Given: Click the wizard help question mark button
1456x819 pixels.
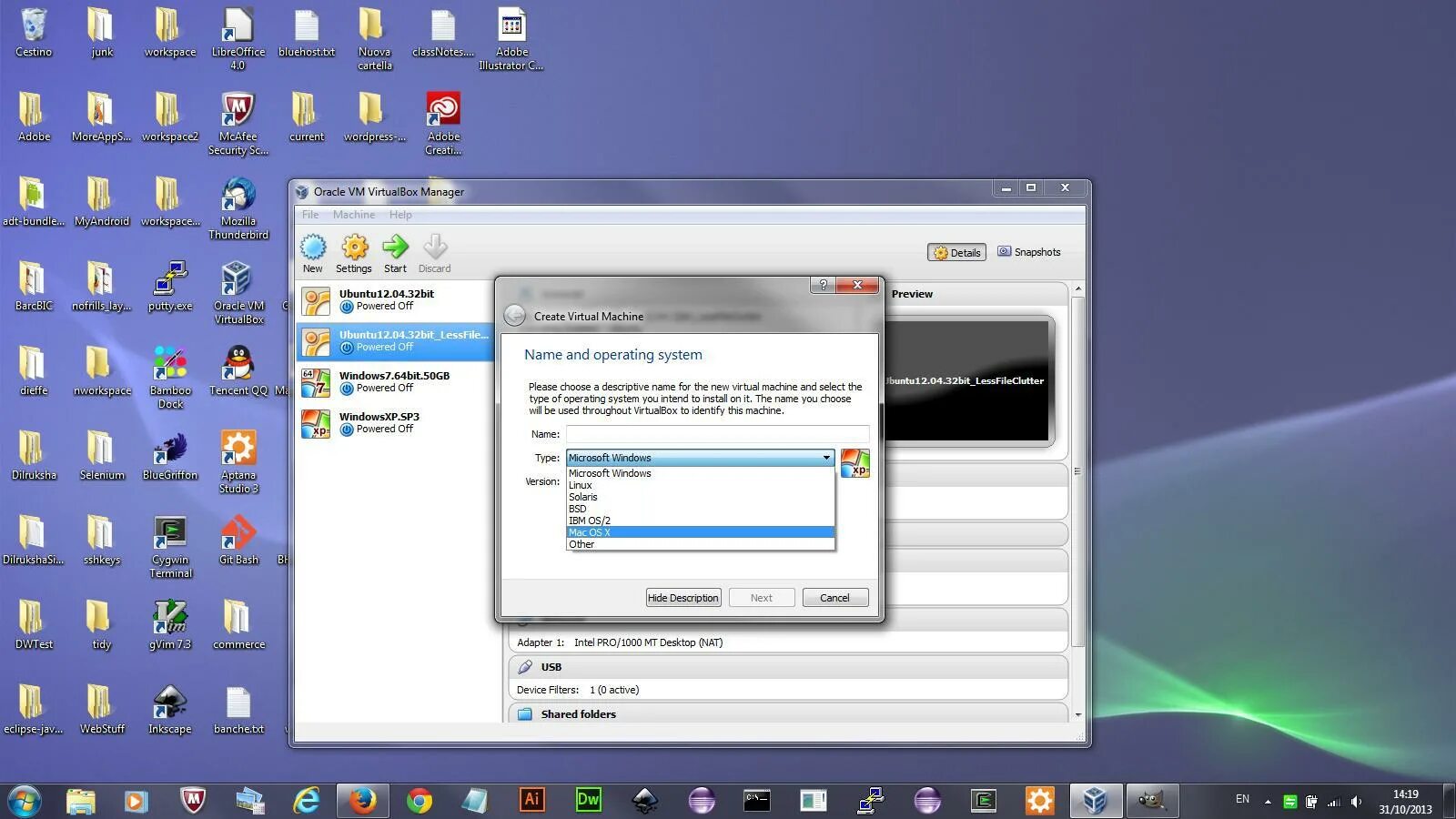Looking at the screenshot, I should pyautogui.click(x=823, y=285).
